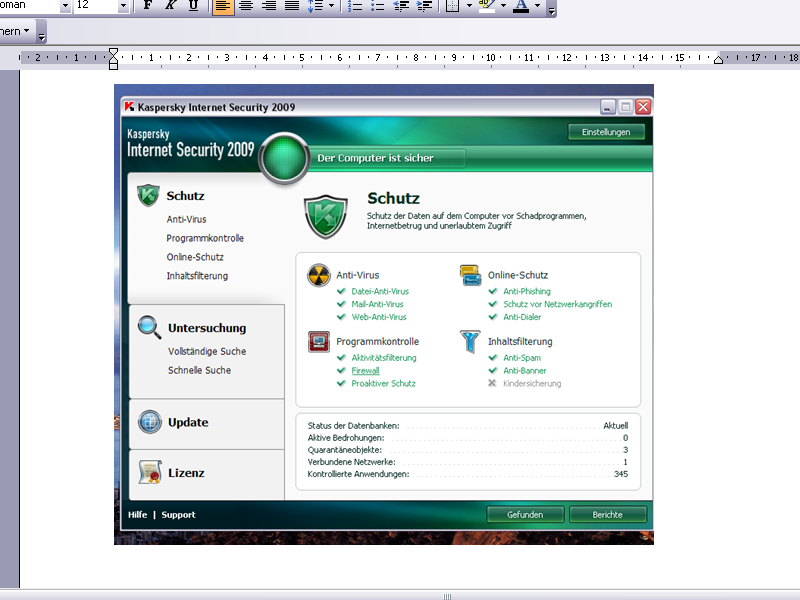The width and height of the screenshot is (800, 600).
Task: Click the right indent marker on ruler
Action: coord(718,60)
